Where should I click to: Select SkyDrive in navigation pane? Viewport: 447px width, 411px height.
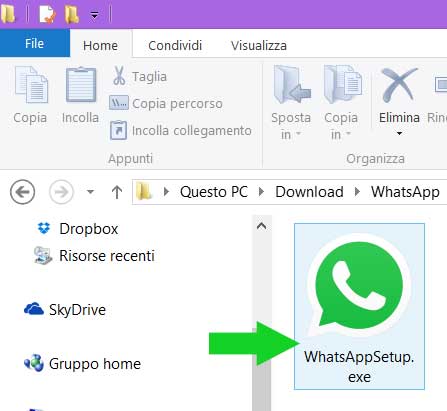coord(65,310)
